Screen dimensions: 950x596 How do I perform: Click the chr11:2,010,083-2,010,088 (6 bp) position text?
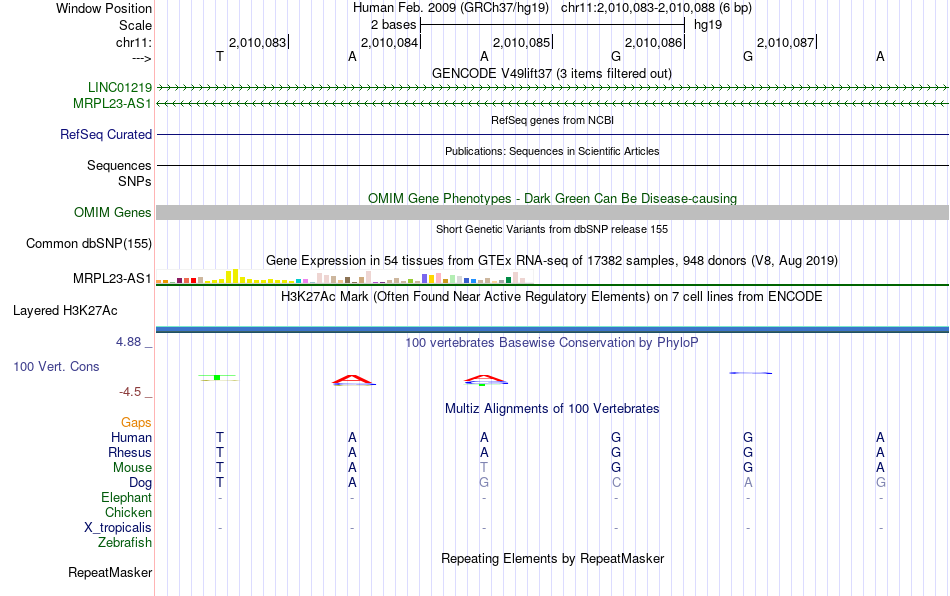[656, 8]
